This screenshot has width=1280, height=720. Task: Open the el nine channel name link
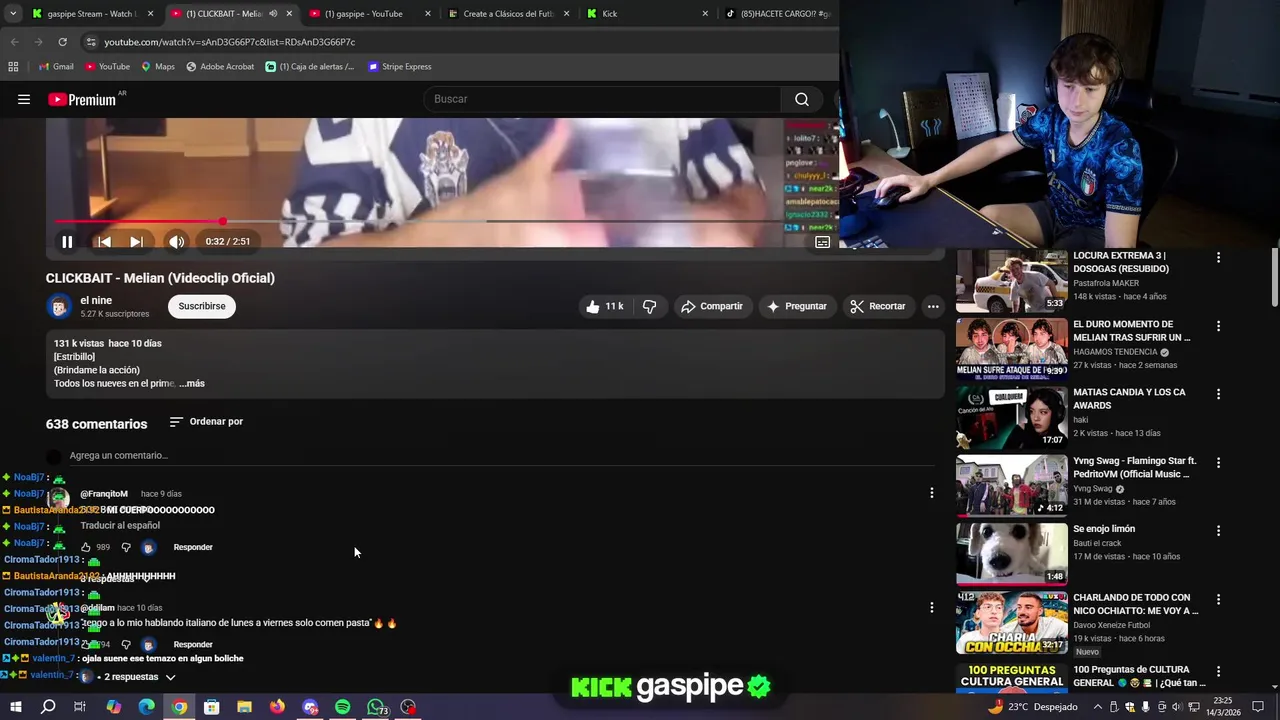(96, 300)
